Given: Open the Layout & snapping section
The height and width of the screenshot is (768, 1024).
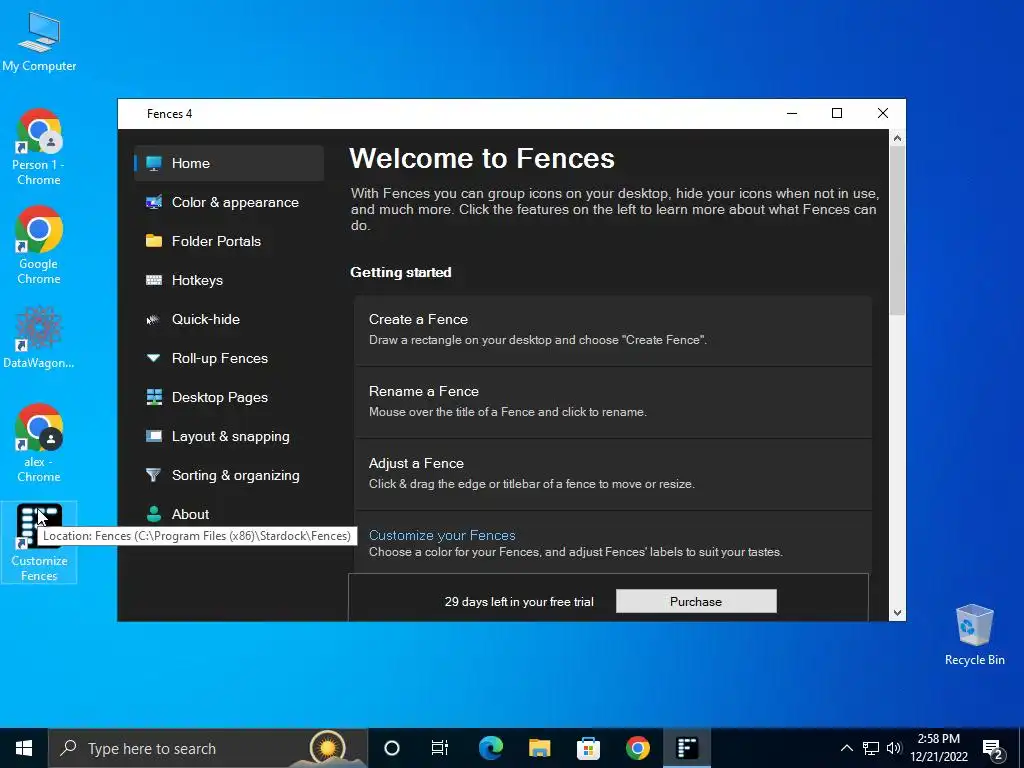Looking at the screenshot, I should tap(229, 436).
